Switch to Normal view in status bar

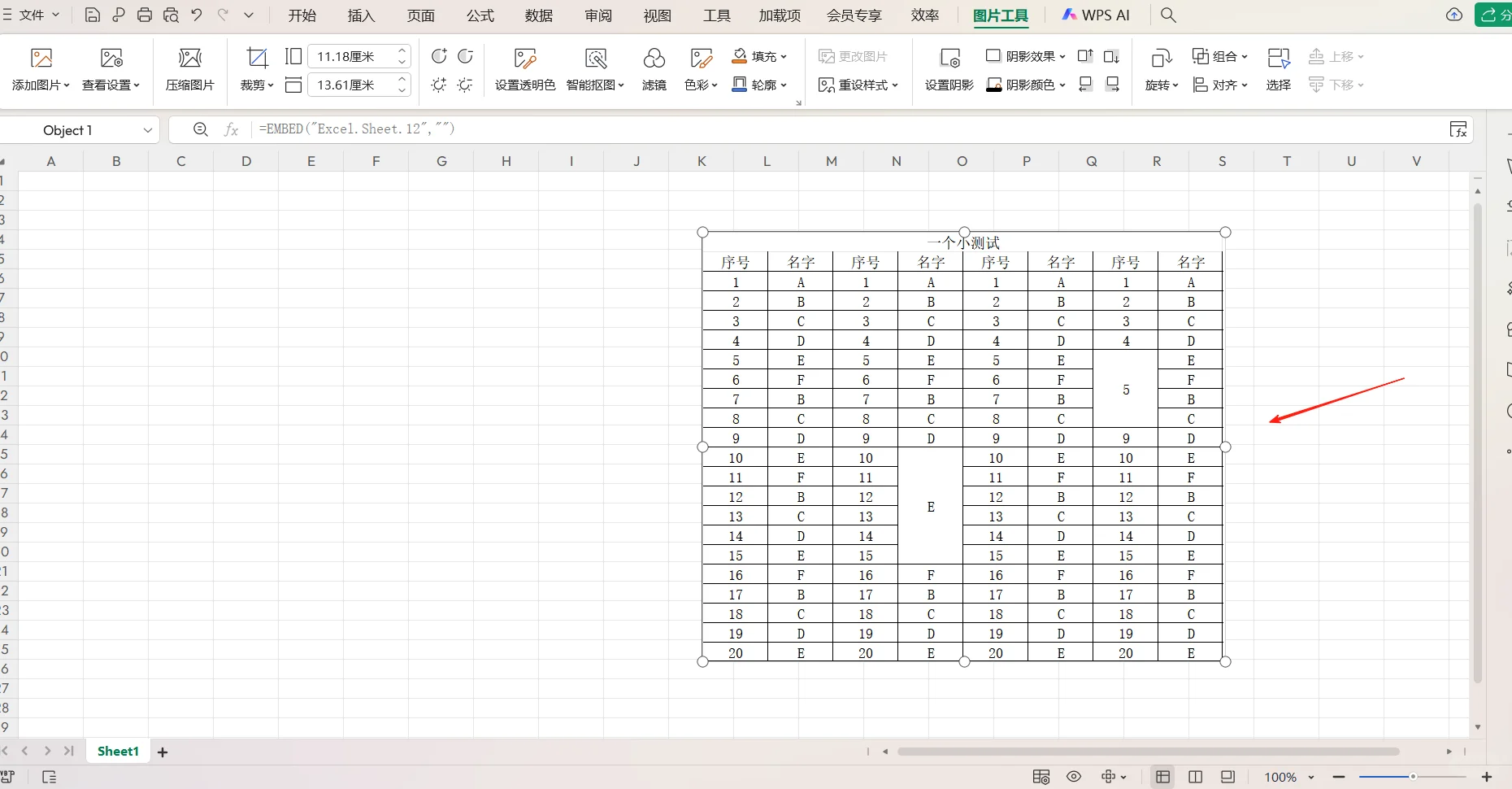pos(1163,777)
